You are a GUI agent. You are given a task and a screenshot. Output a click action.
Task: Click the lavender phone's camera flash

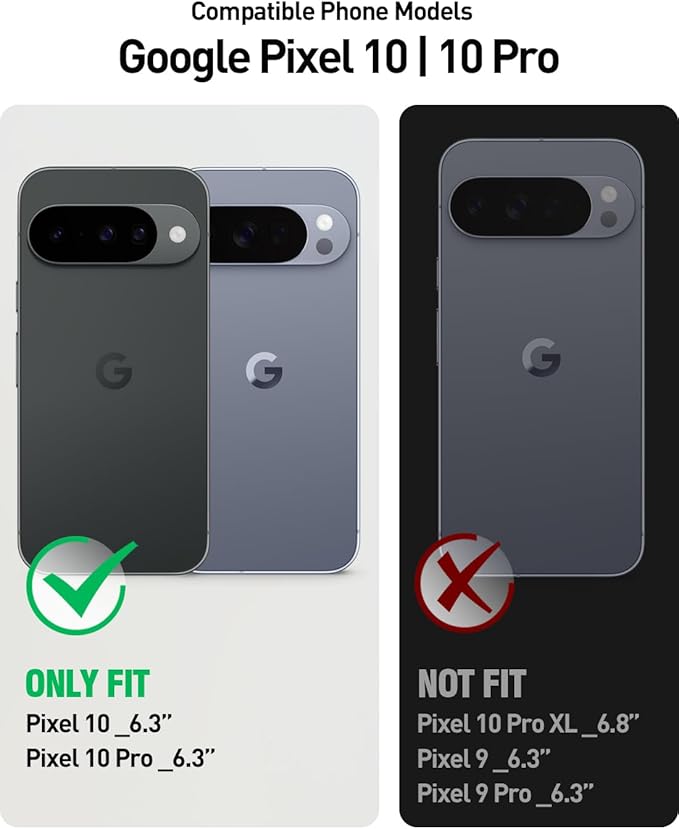click(x=324, y=223)
